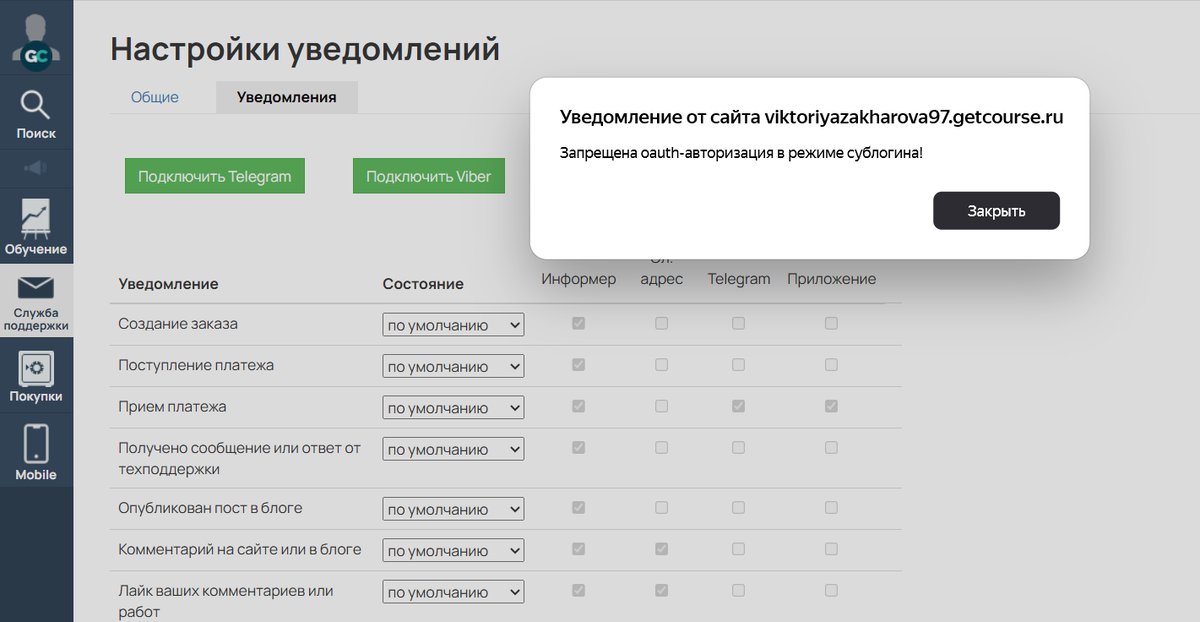Click Закрыть to dismiss the alert
1200x622 pixels.
(x=996, y=211)
